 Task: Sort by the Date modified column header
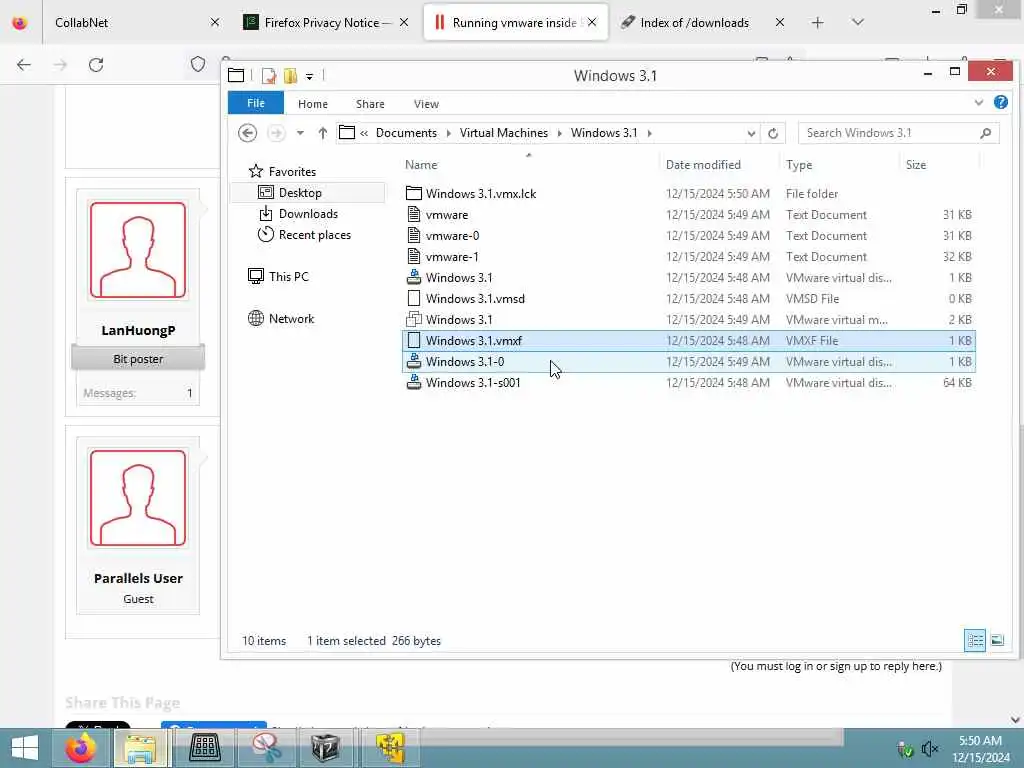point(703,165)
